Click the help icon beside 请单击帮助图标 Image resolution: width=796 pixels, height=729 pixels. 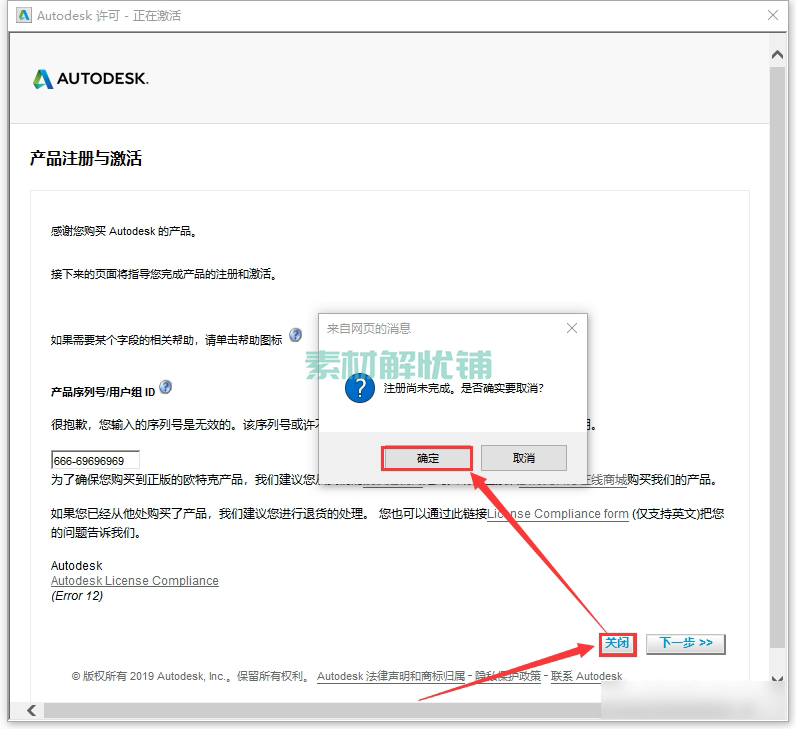tap(295, 335)
